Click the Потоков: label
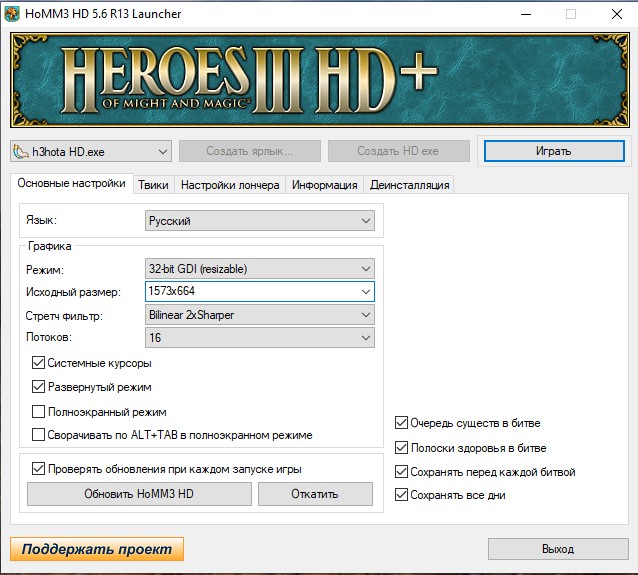 pos(49,337)
